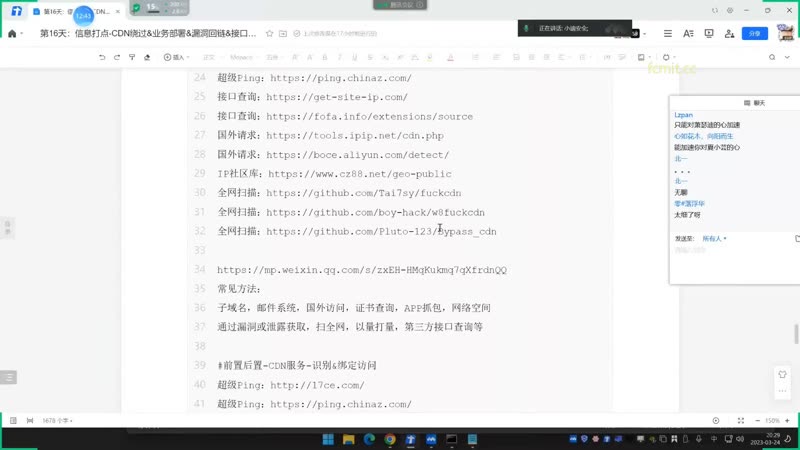Viewport: 800px width, 450px height.
Task: Click the 150% zoom level value
Action: coord(772,420)
